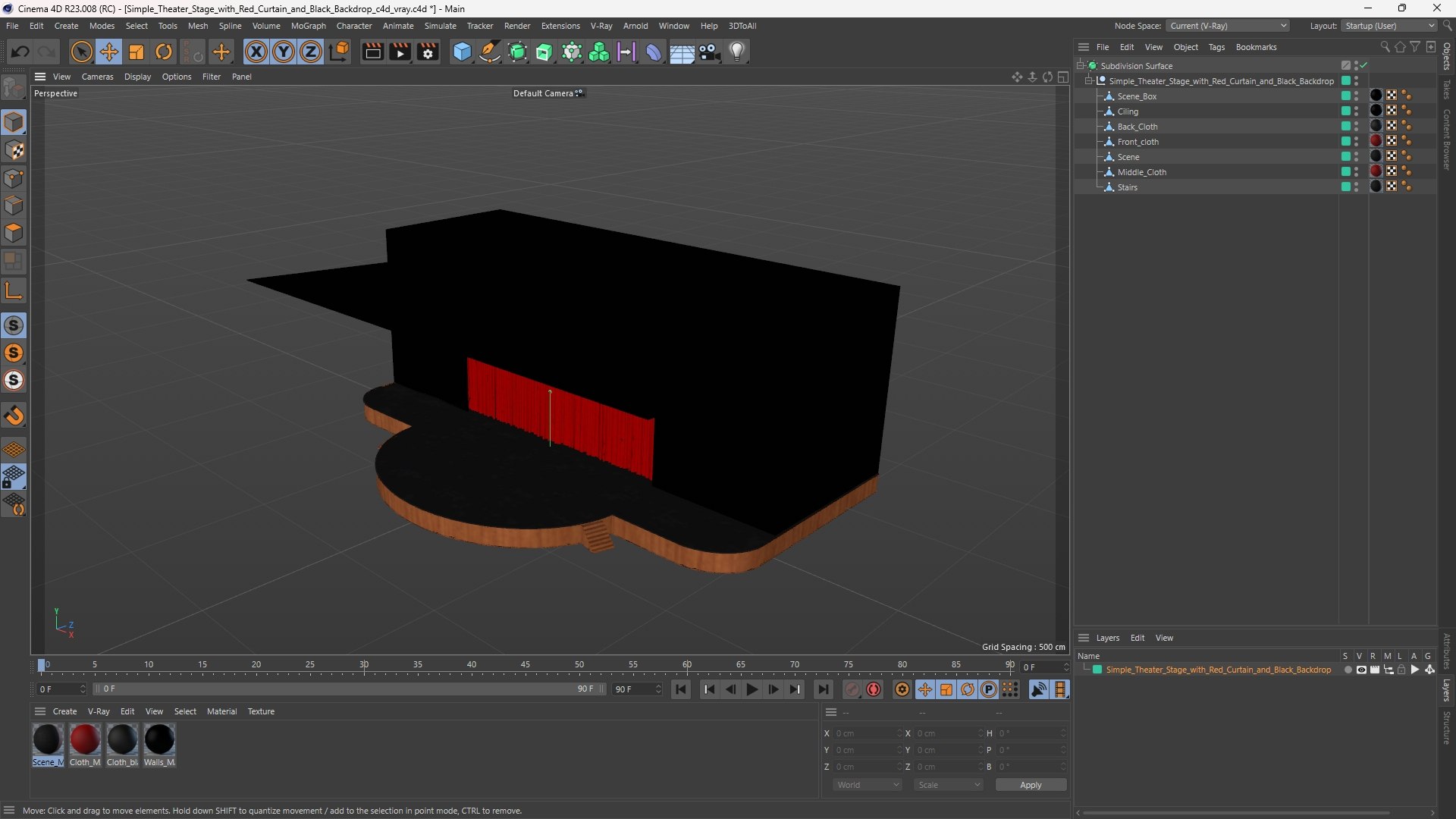Toggle layer visibility eye in Layers panel

(1361, 670)
